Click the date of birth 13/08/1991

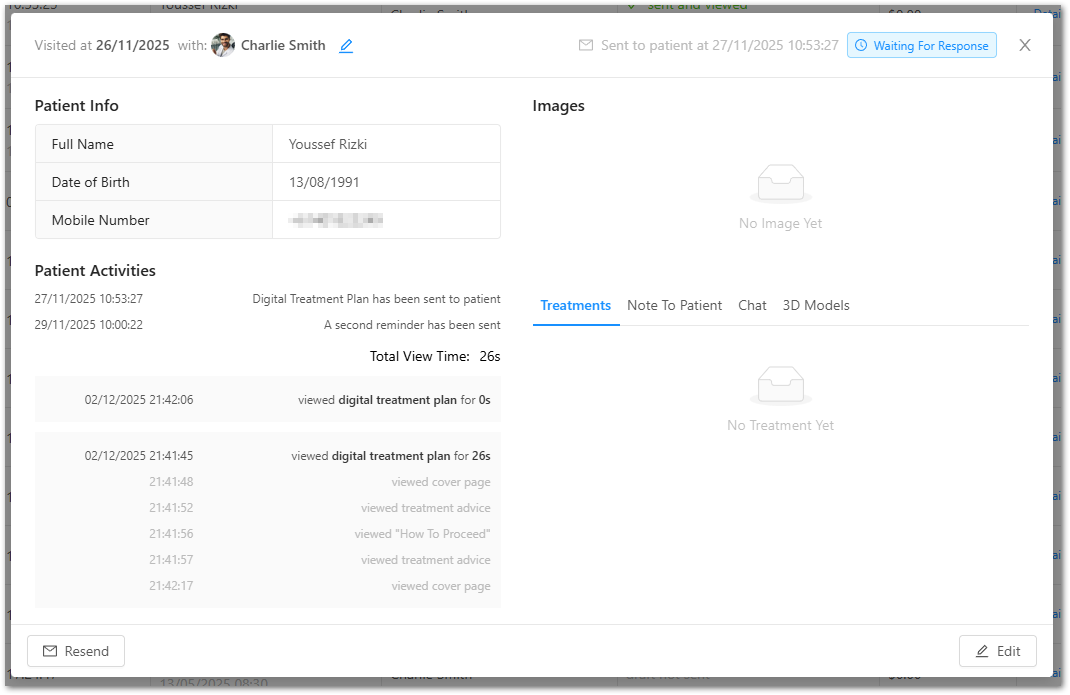(x=324, y=182)
